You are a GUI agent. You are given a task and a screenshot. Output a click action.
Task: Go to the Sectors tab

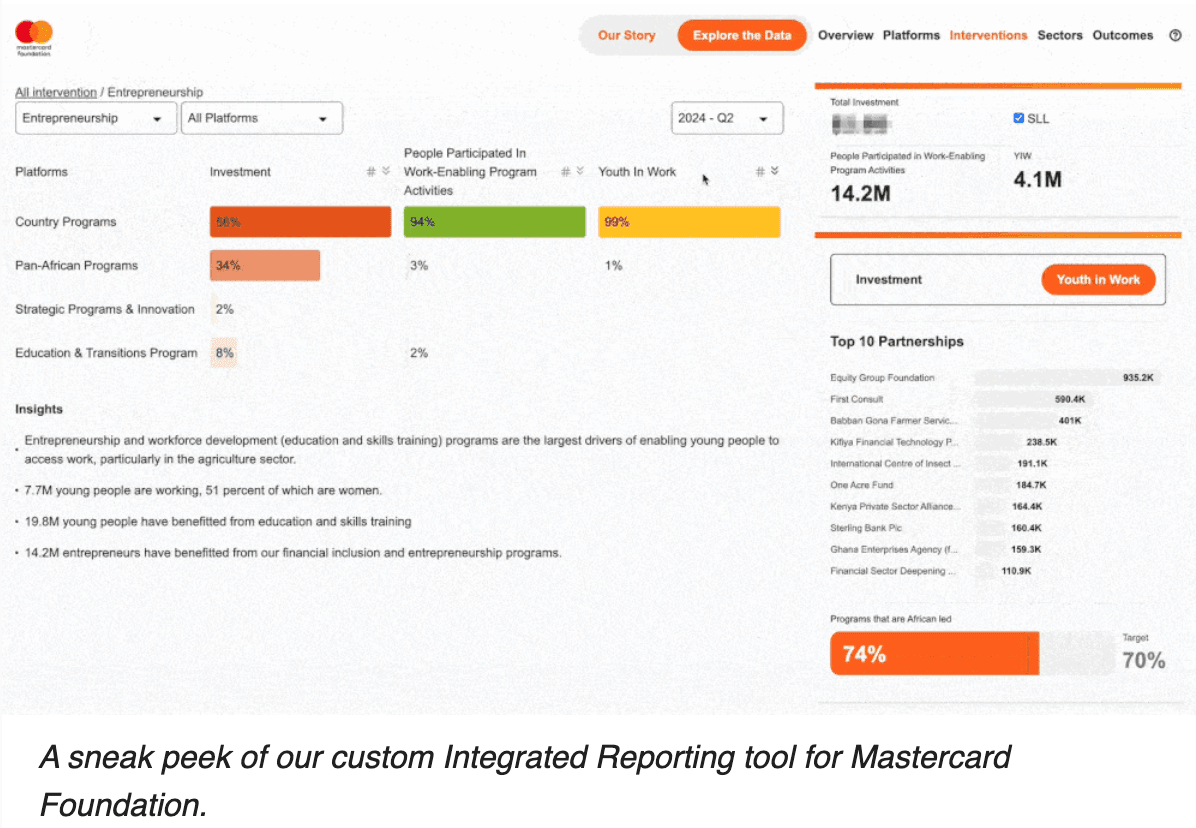[x=1060, y=35]
